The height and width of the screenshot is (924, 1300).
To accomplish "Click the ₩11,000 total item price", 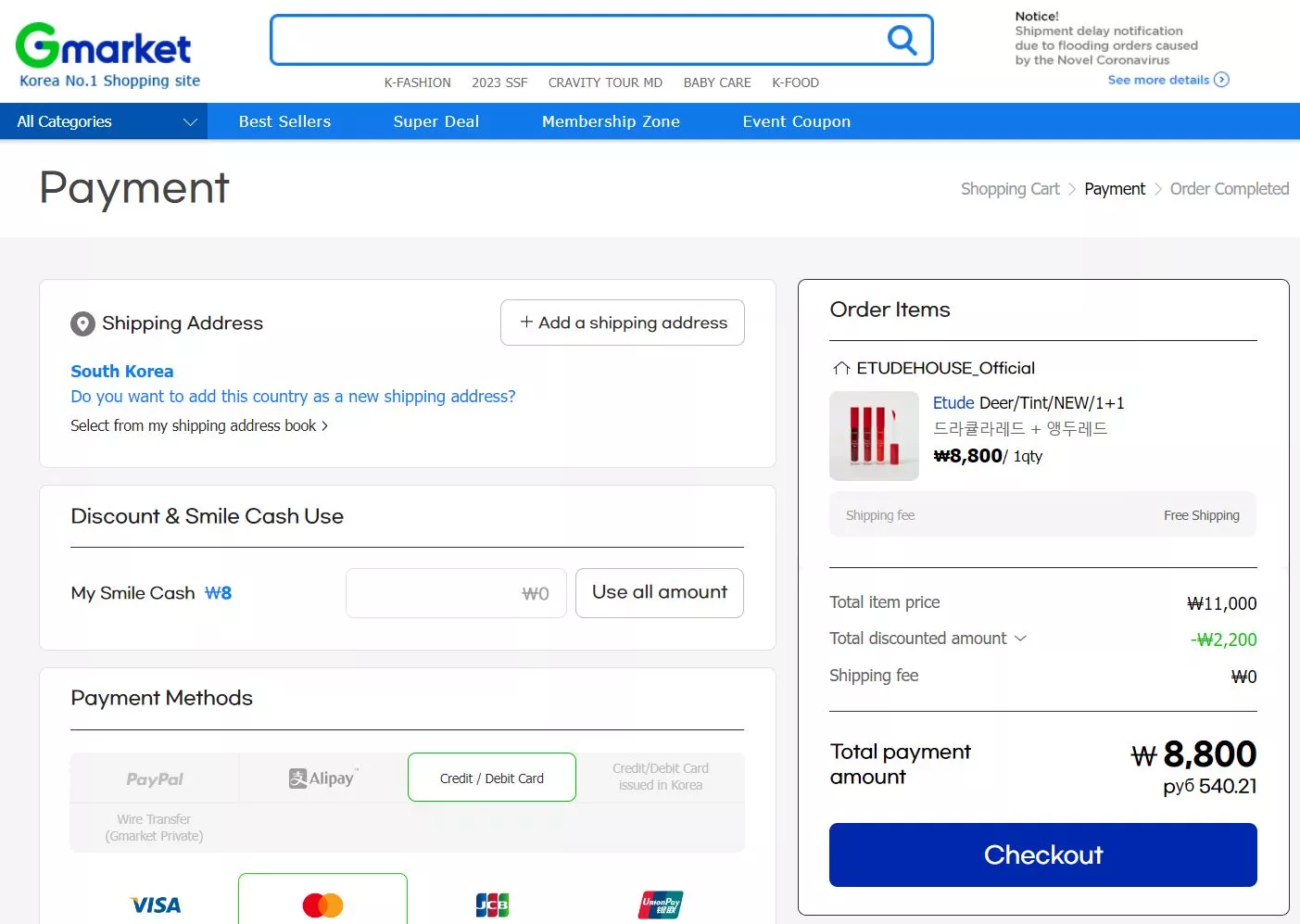I will (1221, 603).
